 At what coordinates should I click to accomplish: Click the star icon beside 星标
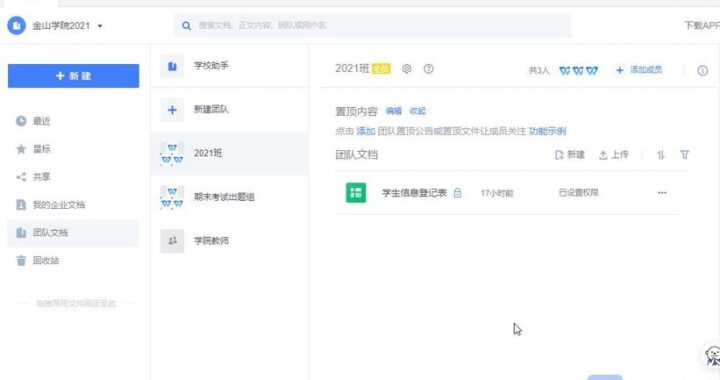coord(21,149)
